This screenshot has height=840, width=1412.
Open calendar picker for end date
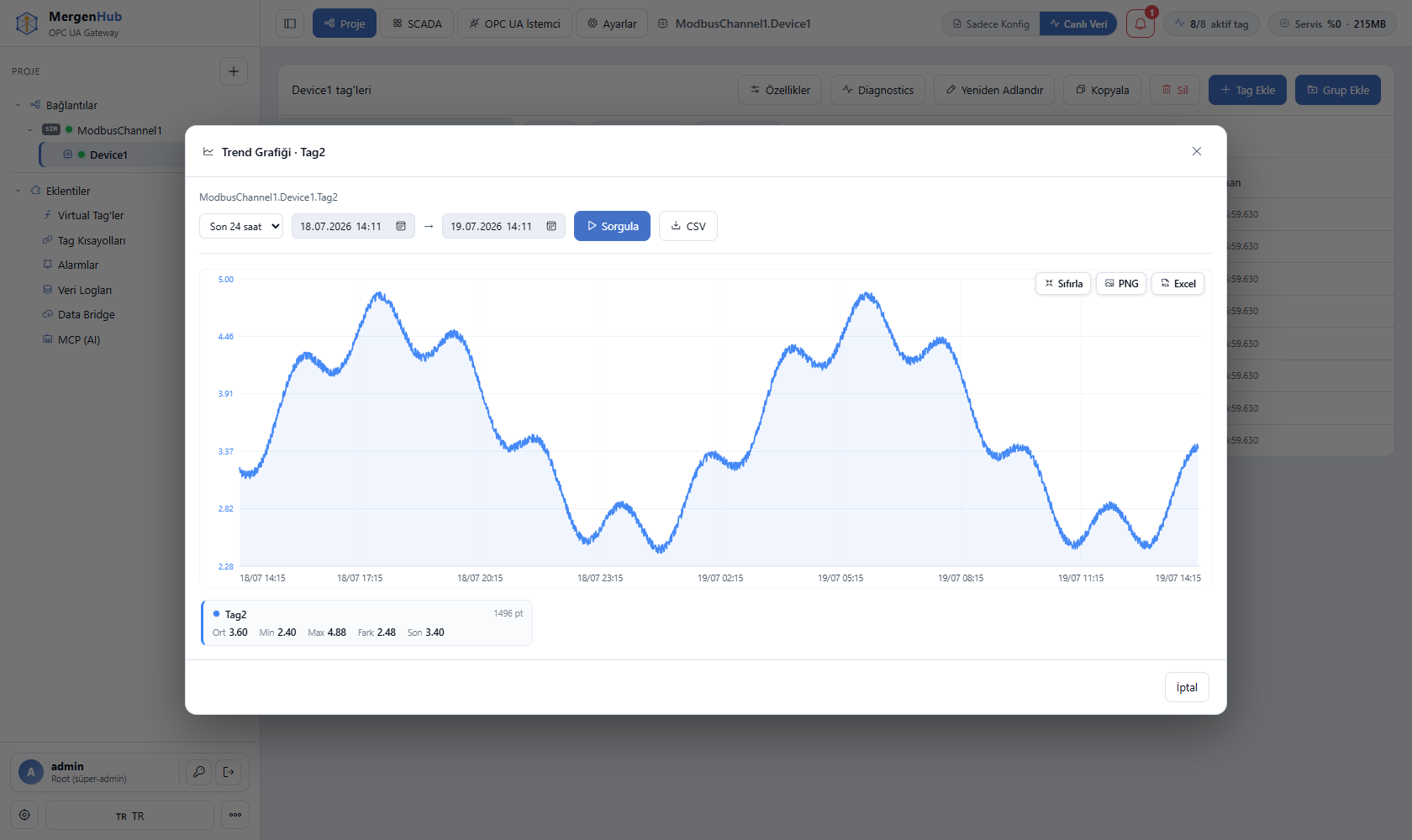551,226
